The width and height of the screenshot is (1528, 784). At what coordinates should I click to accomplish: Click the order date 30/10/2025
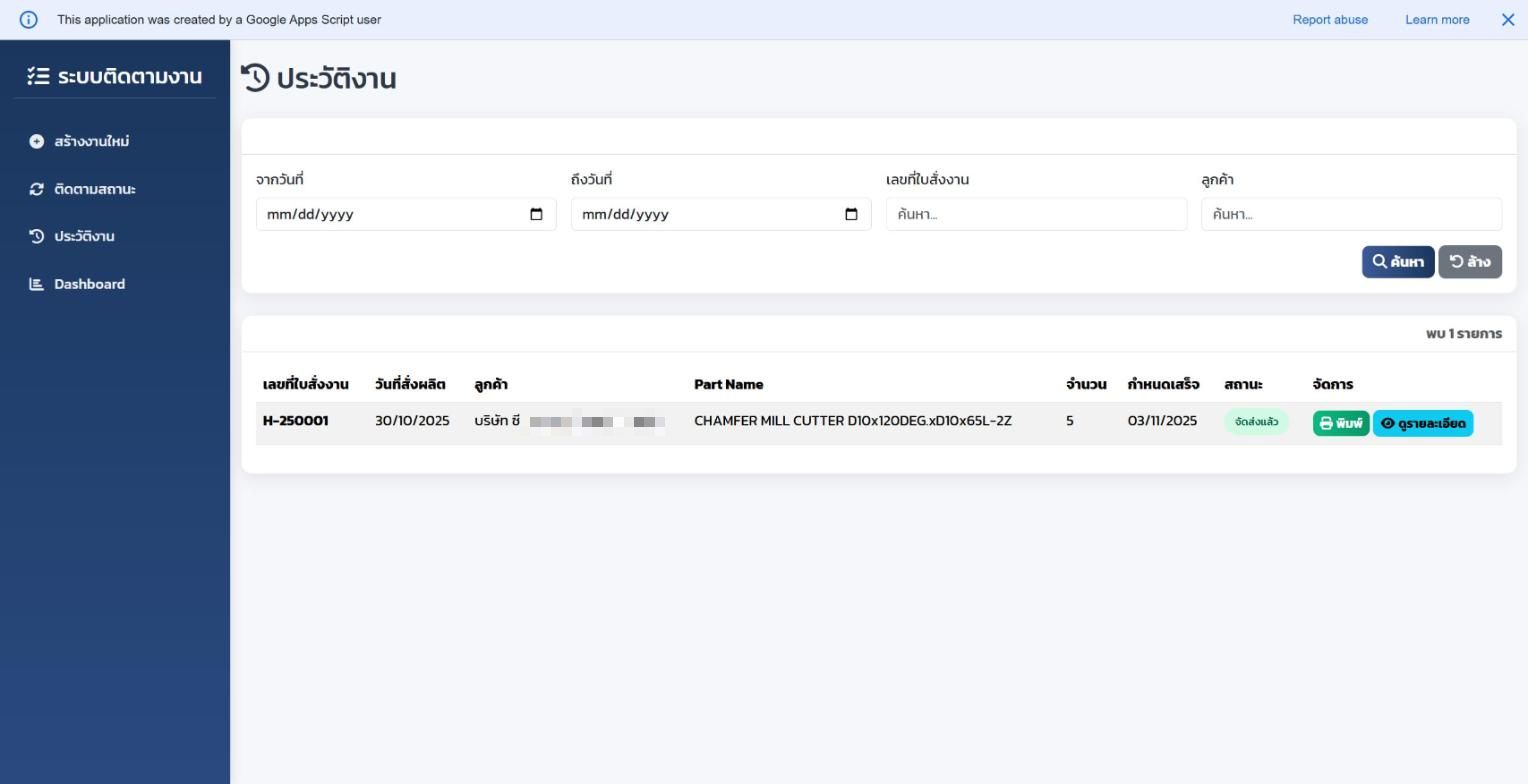click(412, 421)
